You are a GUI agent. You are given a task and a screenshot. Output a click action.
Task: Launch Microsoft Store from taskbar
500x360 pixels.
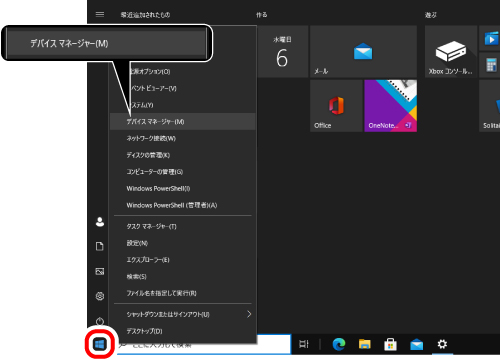[390, 344]
